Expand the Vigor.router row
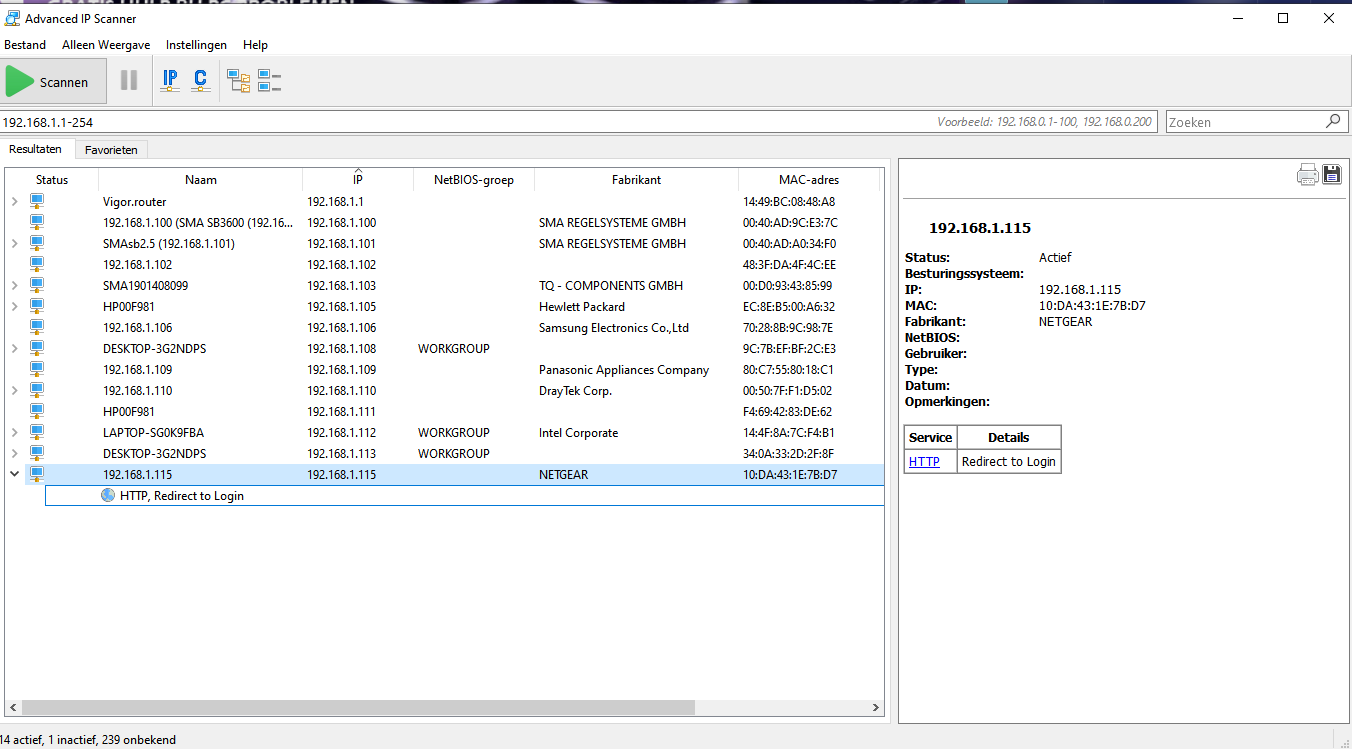The image size is (1352, 749). 14,201
